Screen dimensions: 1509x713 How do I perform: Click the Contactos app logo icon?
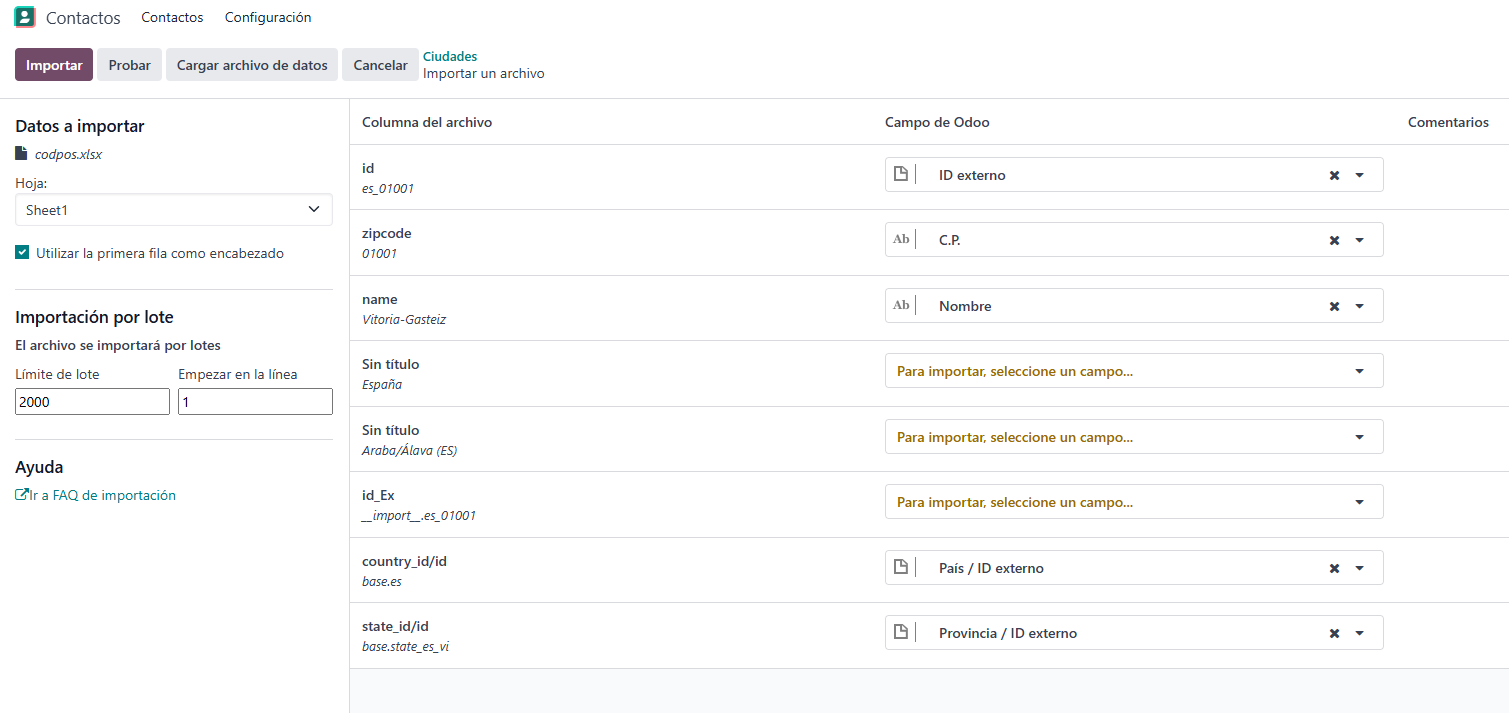24,17
